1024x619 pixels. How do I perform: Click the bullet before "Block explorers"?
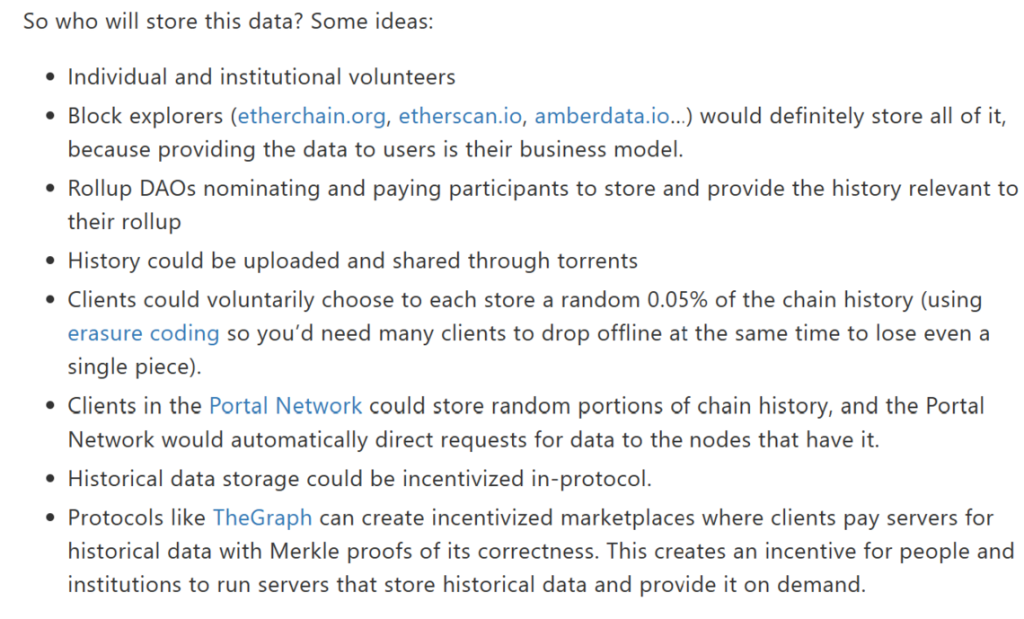[51, 117]
